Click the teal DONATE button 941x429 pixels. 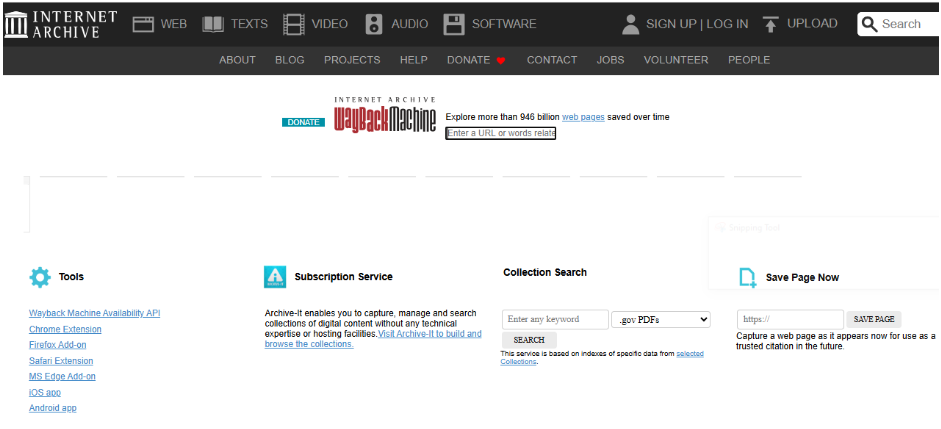304,122
